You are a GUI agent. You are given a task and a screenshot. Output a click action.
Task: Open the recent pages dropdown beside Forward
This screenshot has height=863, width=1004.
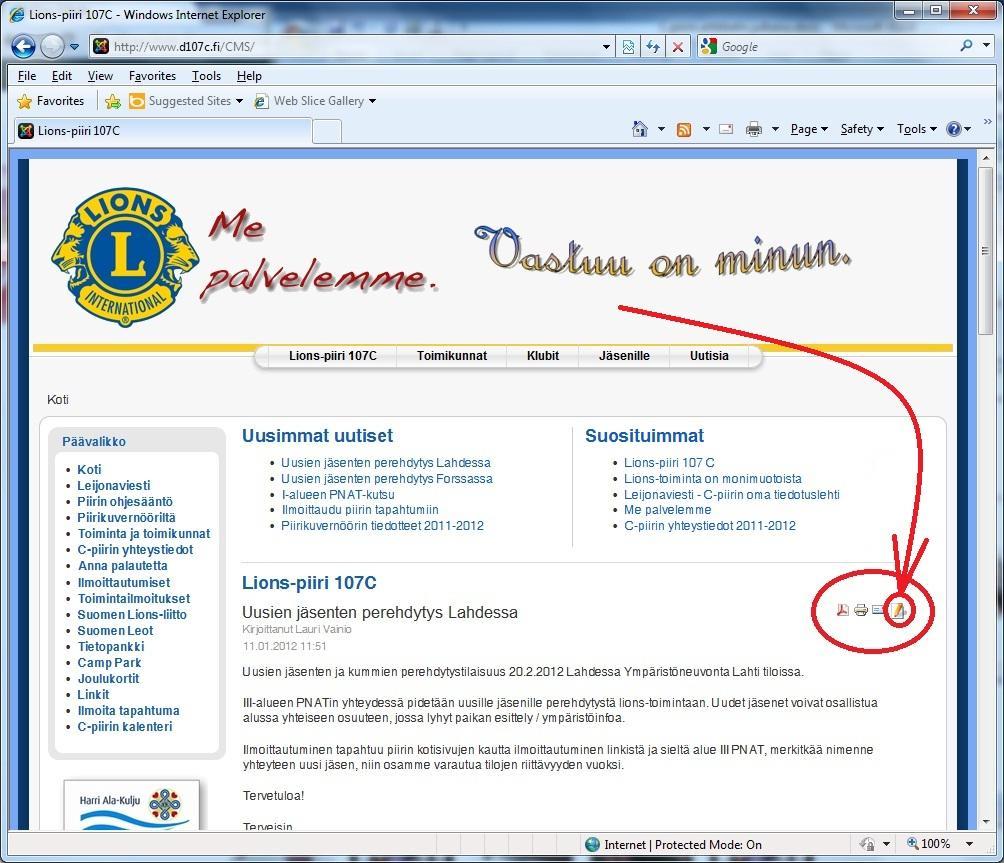point(74,47)
